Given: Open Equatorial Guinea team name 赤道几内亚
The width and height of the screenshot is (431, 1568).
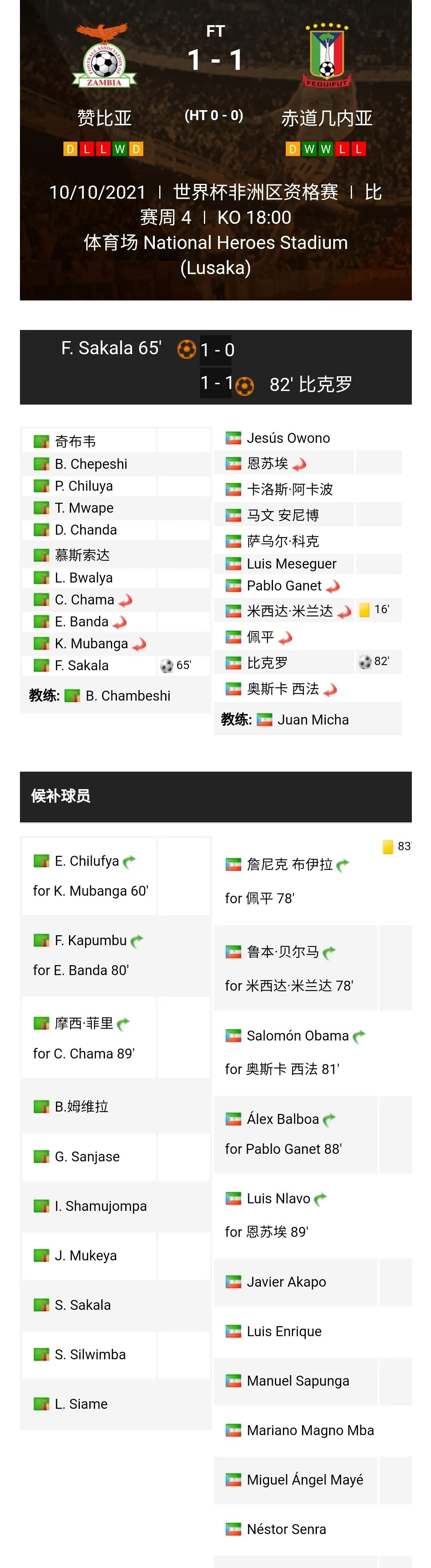Looking at the screenshot, I should [x=327, y=118].
